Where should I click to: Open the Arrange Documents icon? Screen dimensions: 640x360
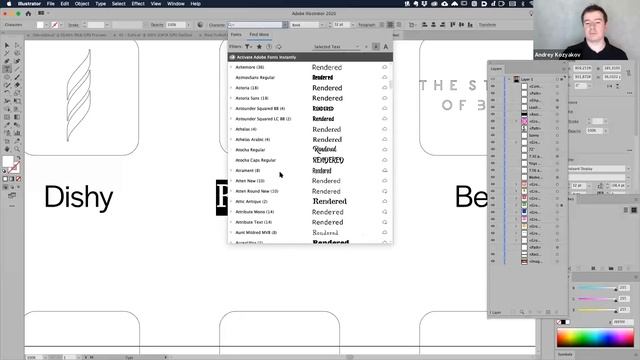pos(41,13)
